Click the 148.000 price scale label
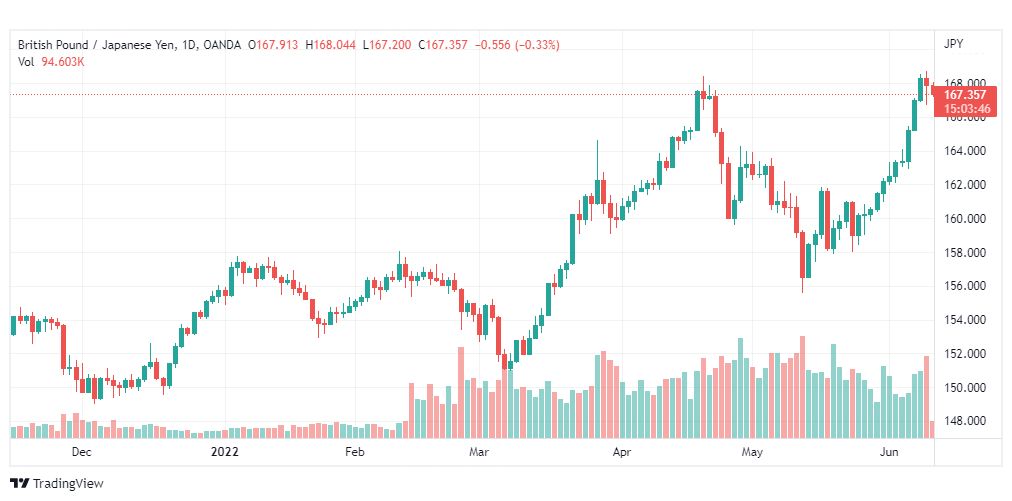The height and width of the screenshot is (501, 1012). (x=964, y=421)
